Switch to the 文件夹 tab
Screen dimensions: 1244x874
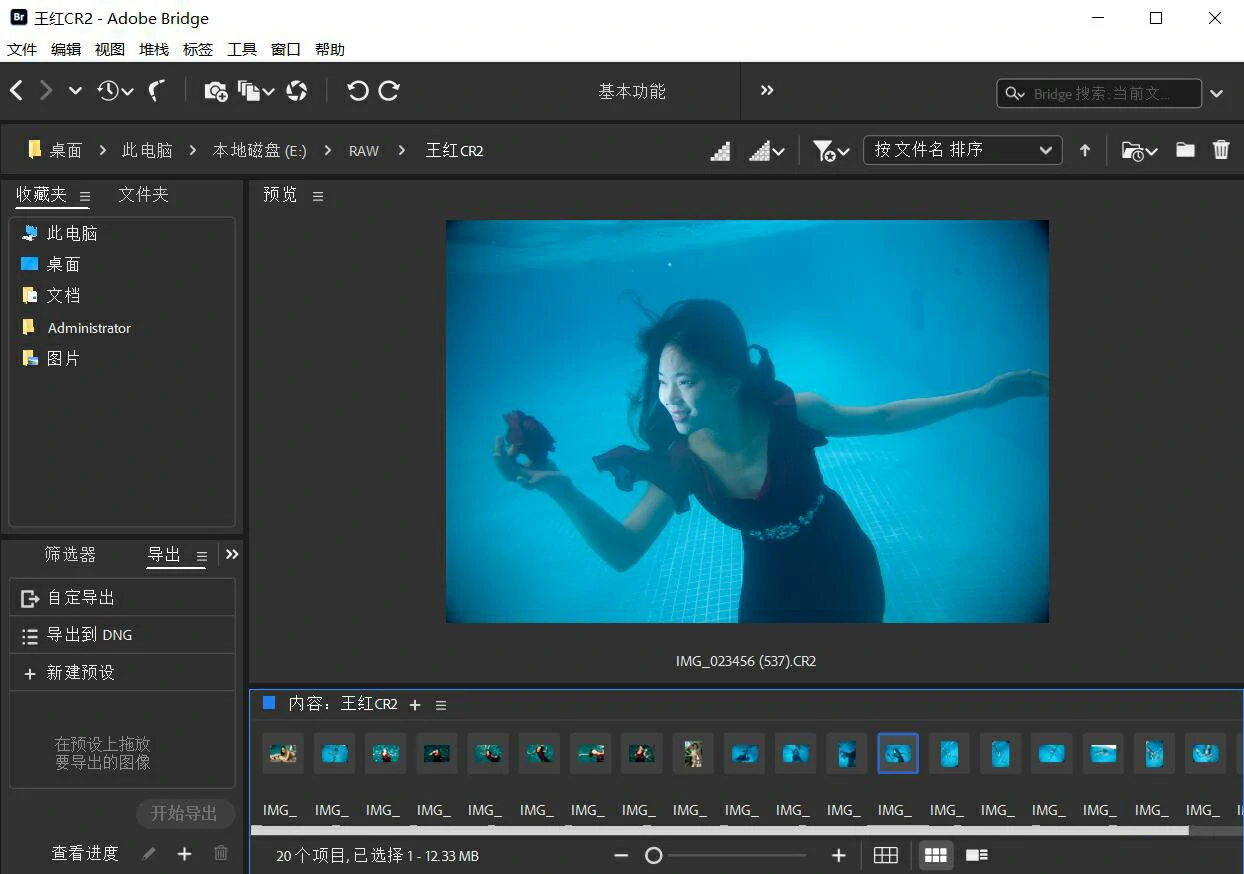tap(143, 195)
